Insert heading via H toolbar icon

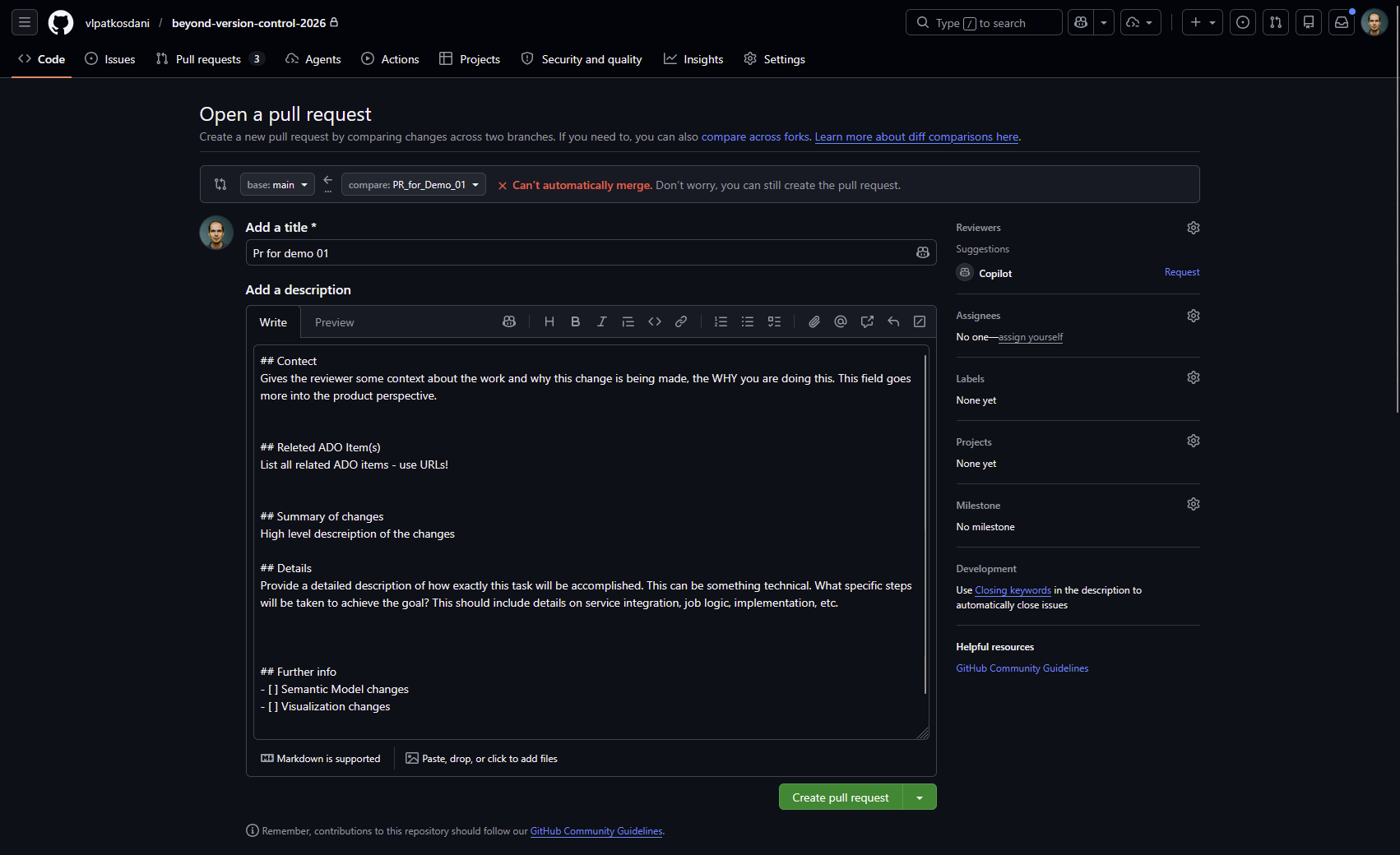[549, 322]
